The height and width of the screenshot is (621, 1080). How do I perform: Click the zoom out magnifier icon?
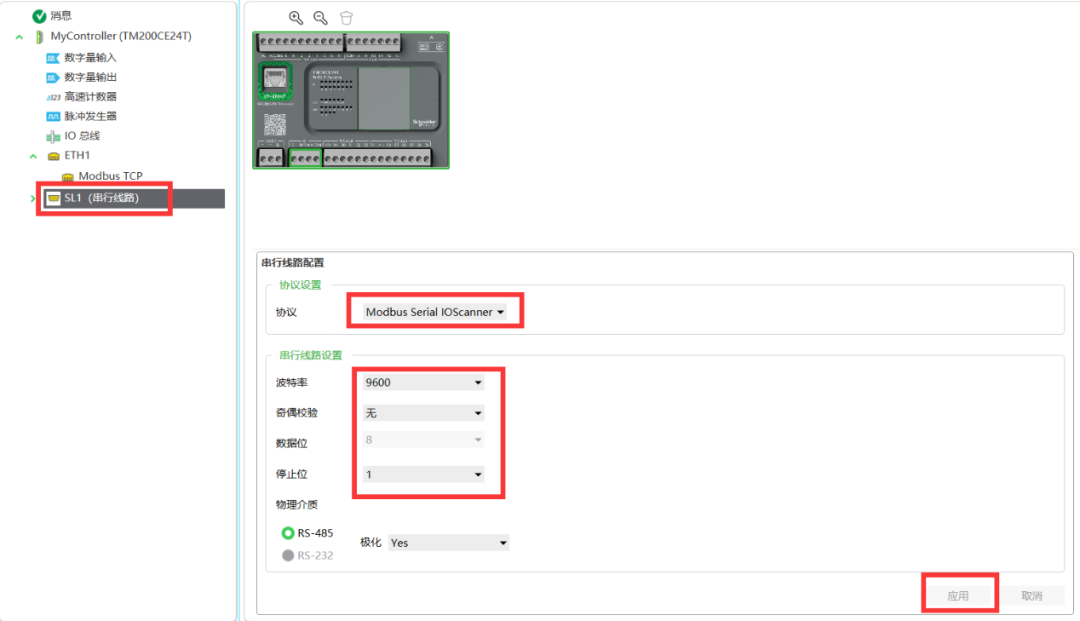pos(320,18)
